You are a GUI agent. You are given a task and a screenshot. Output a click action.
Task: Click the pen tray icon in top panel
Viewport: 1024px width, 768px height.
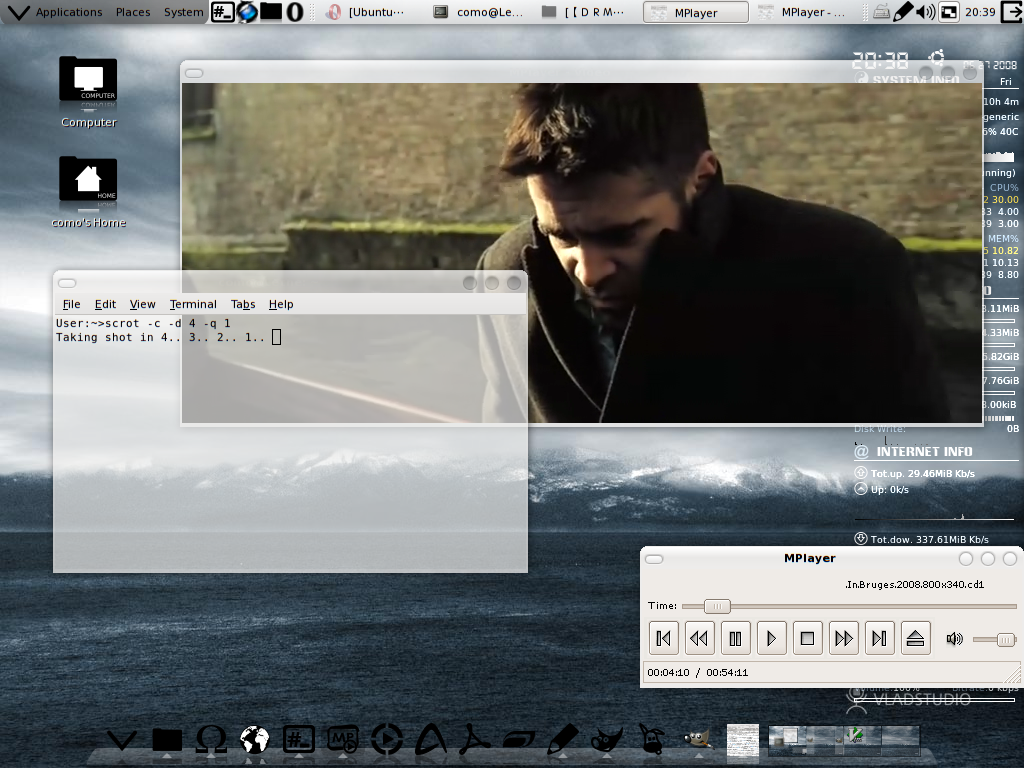click(x=903, y=12)
